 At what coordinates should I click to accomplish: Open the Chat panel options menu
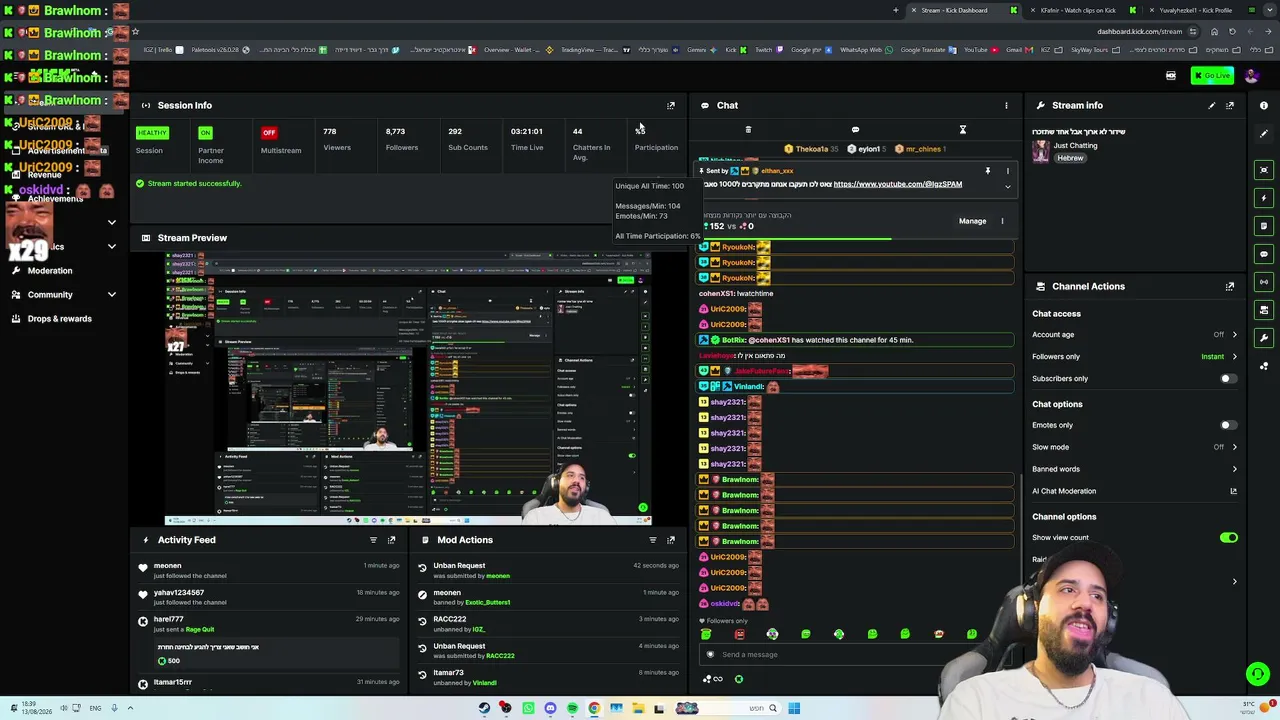1006,105
